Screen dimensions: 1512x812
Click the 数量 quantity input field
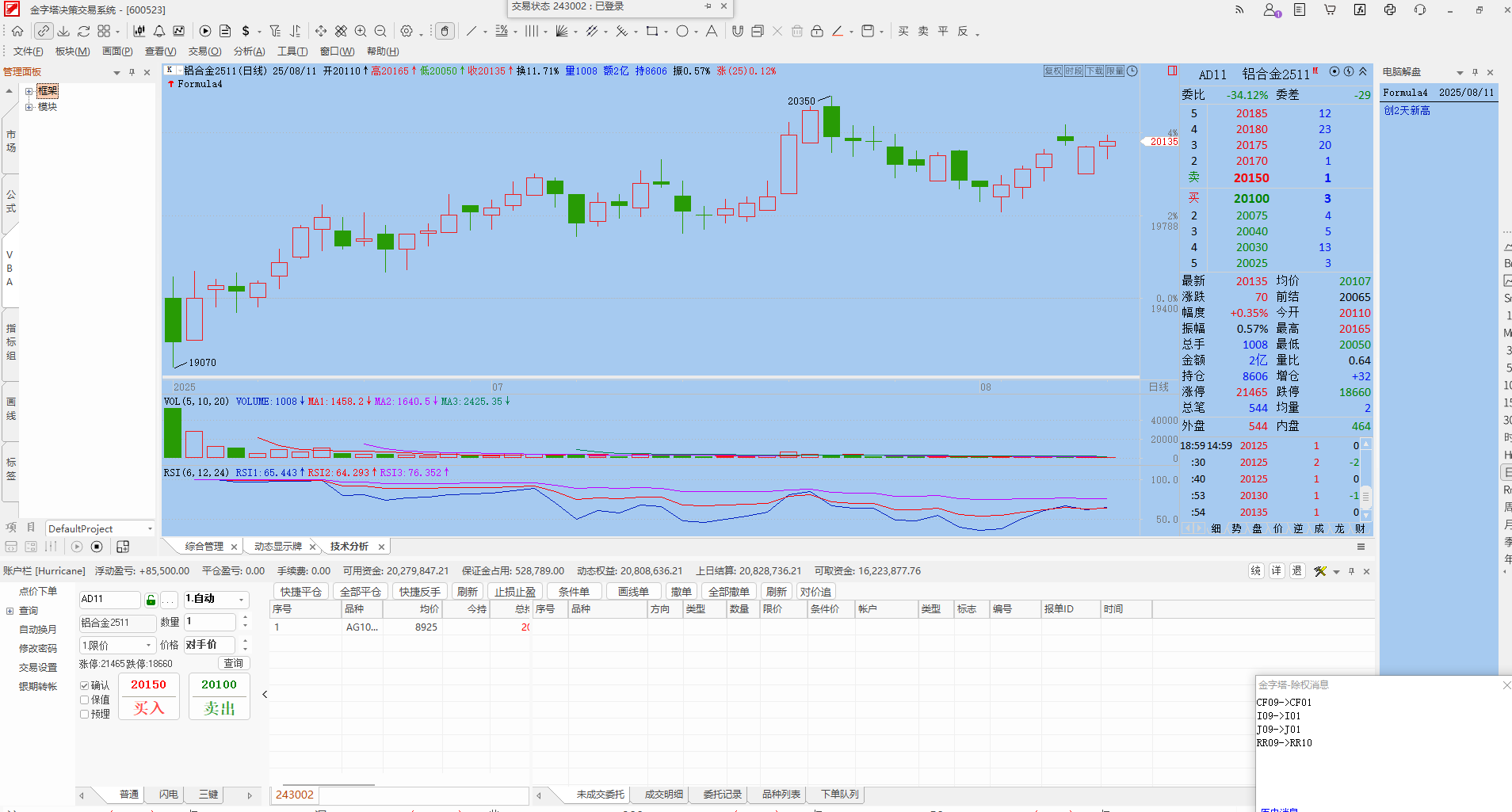pyautogui.click(x=210, y=622)
